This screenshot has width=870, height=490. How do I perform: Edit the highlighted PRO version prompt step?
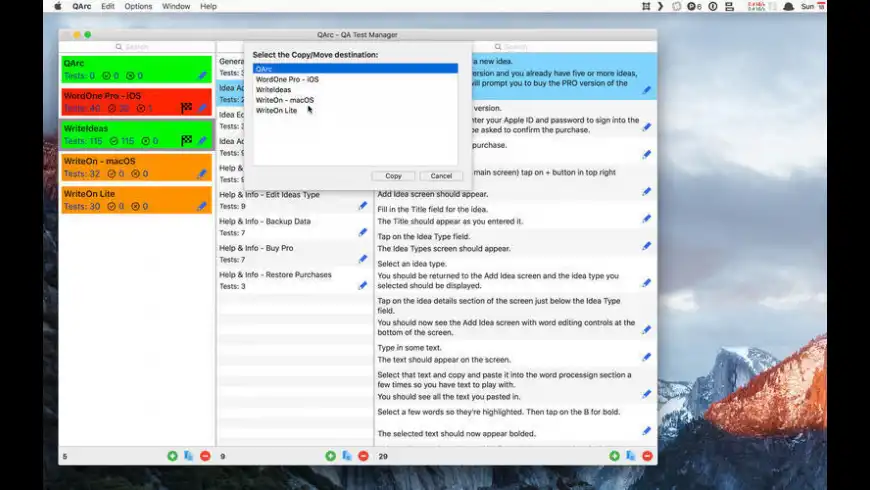click(647, 90)
